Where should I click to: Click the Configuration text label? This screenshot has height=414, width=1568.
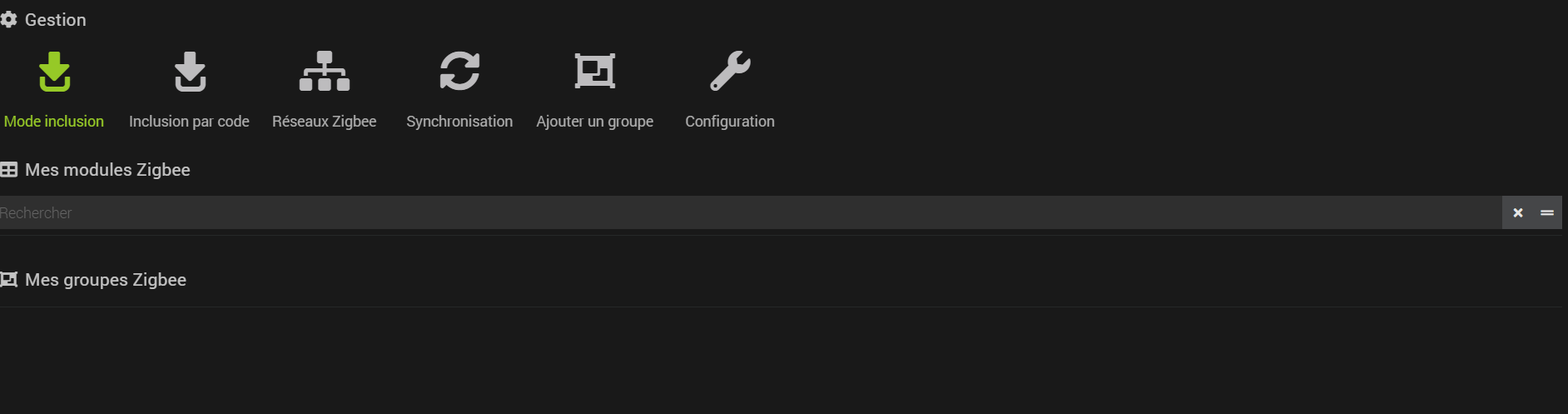click(730, 122)
